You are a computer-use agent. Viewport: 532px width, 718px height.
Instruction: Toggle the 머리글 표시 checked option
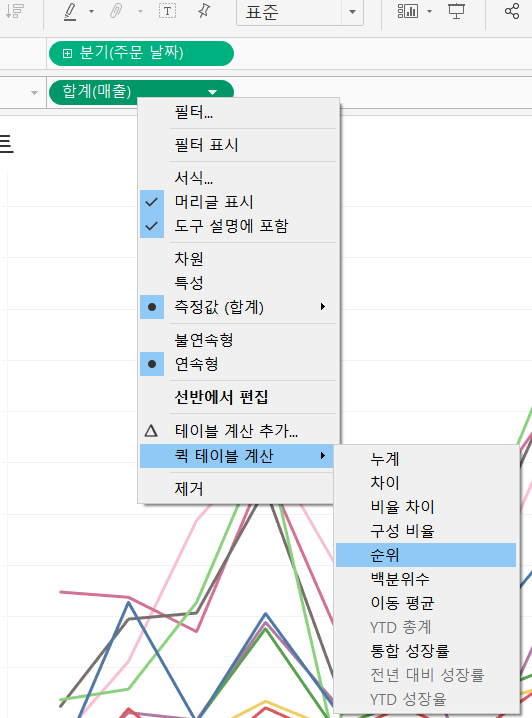click(x=238, y=202)
